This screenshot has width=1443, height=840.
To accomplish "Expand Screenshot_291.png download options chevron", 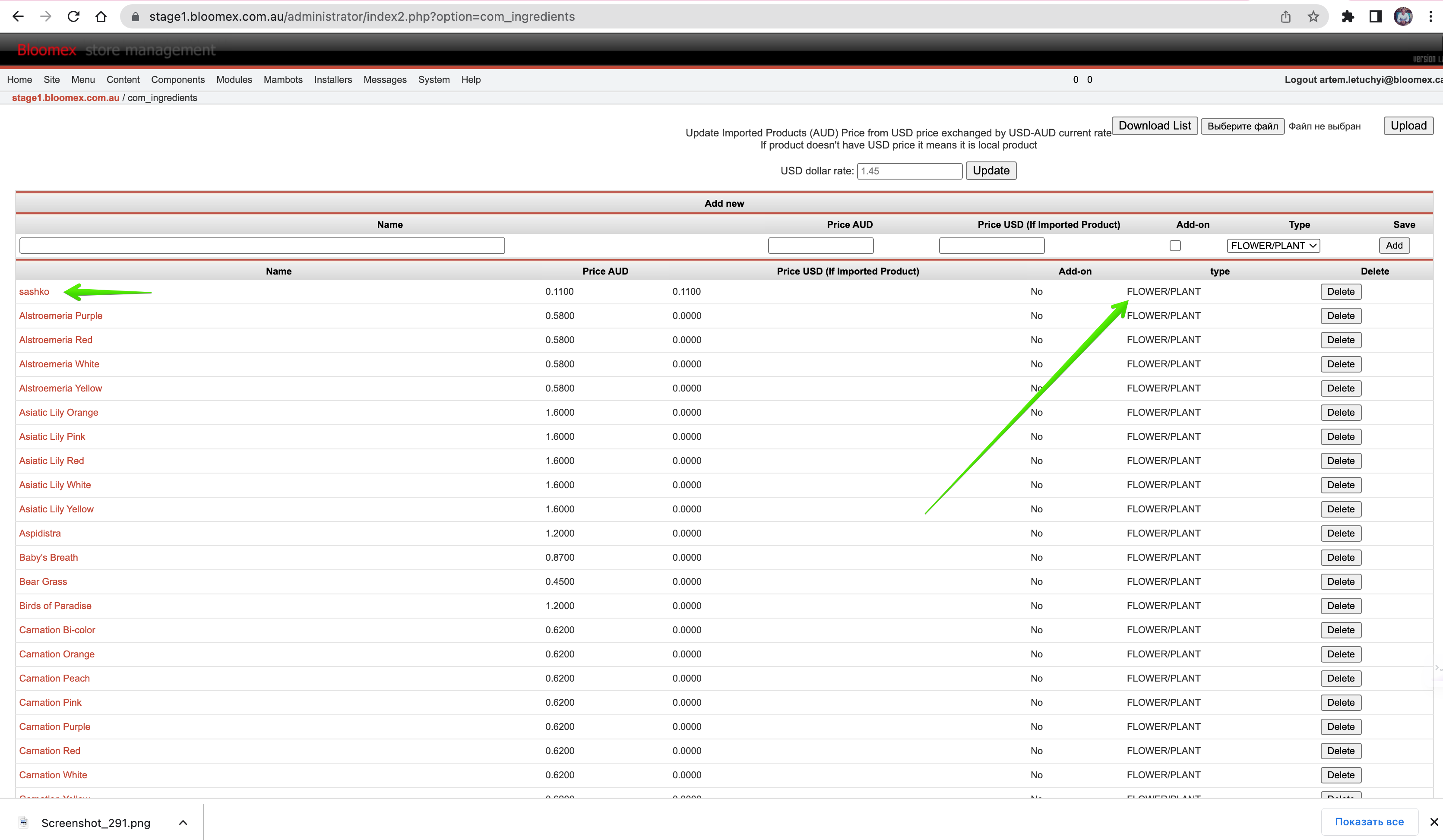I will tap(183, 822).
